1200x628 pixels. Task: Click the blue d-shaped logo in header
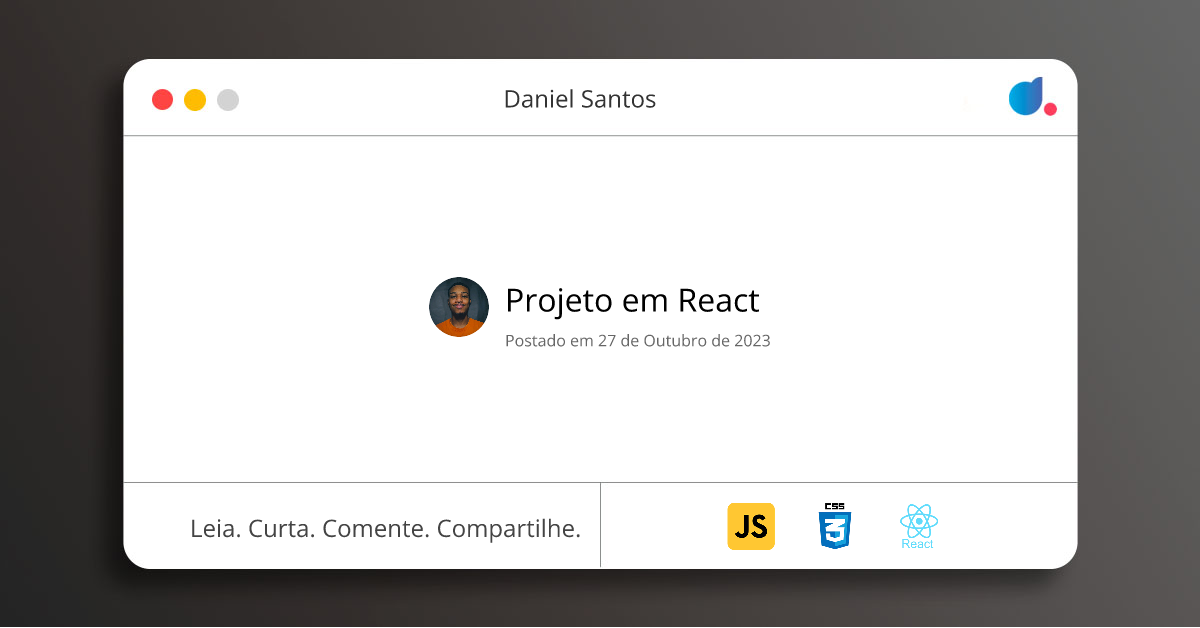click(1026, 96)
